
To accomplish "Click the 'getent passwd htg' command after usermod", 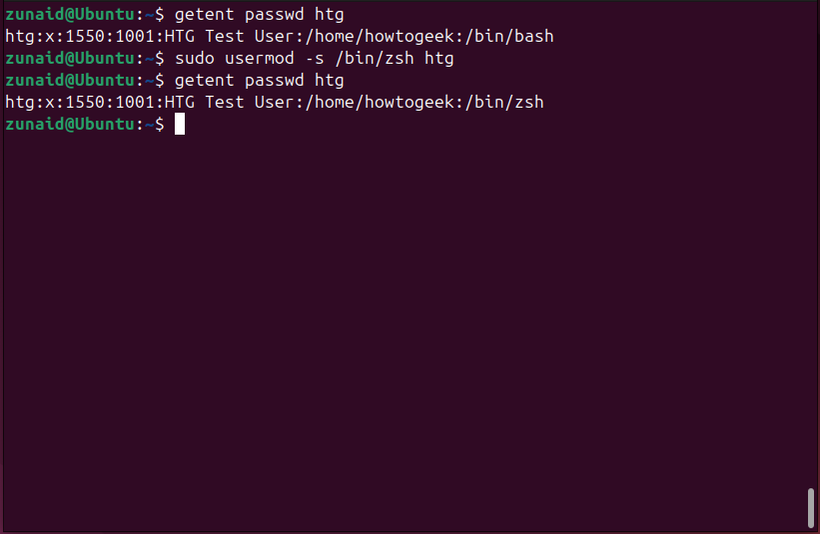I will (x=259, y=80).
